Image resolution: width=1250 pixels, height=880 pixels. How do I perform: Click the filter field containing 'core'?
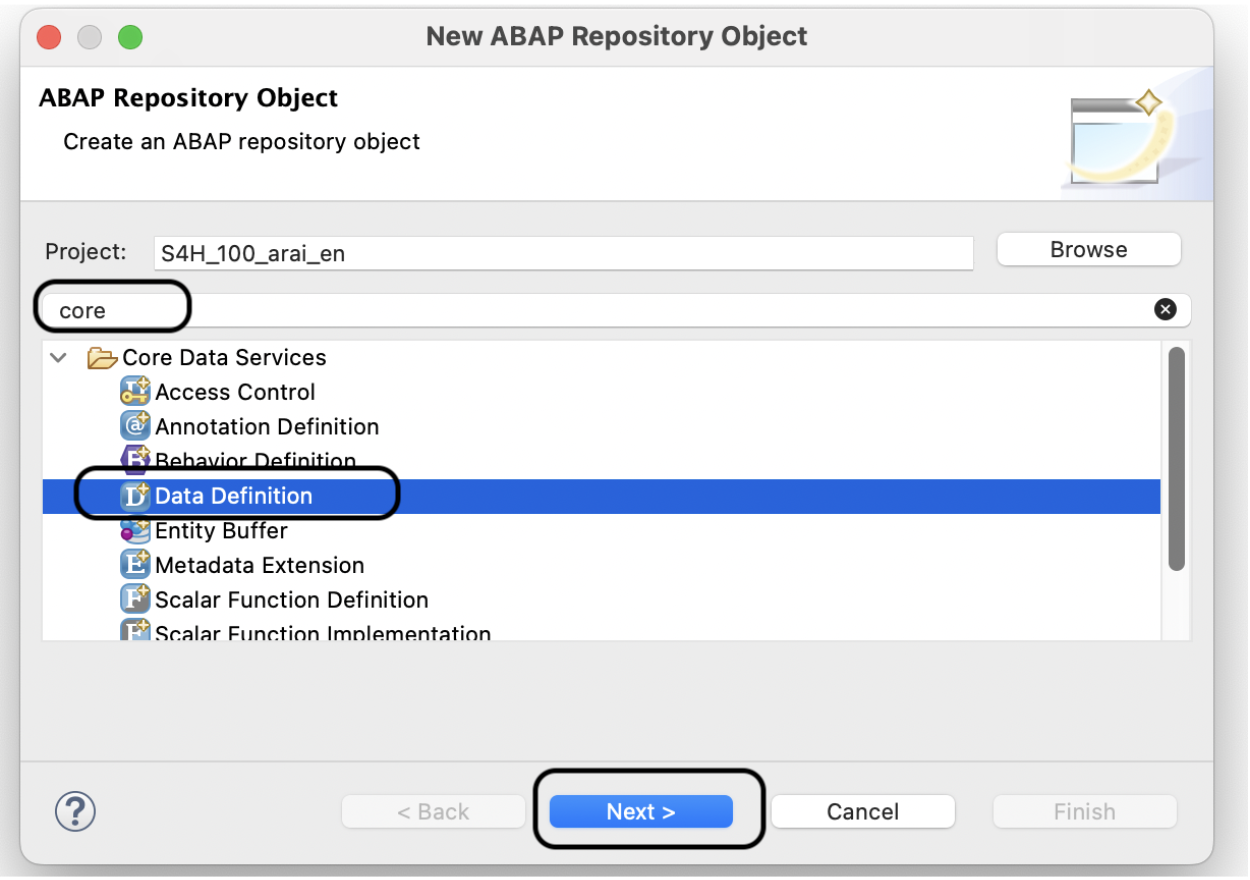coord(616,310)
